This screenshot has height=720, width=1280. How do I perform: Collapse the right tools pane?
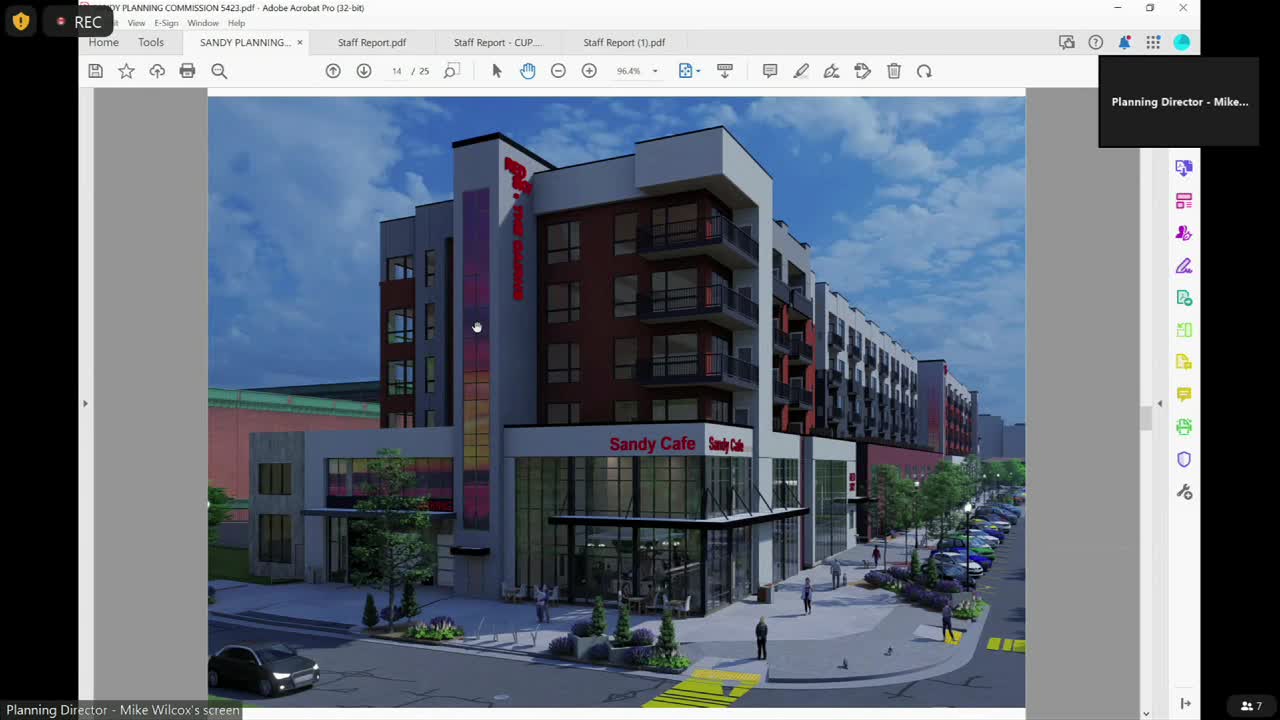[x=1159, y=403]
